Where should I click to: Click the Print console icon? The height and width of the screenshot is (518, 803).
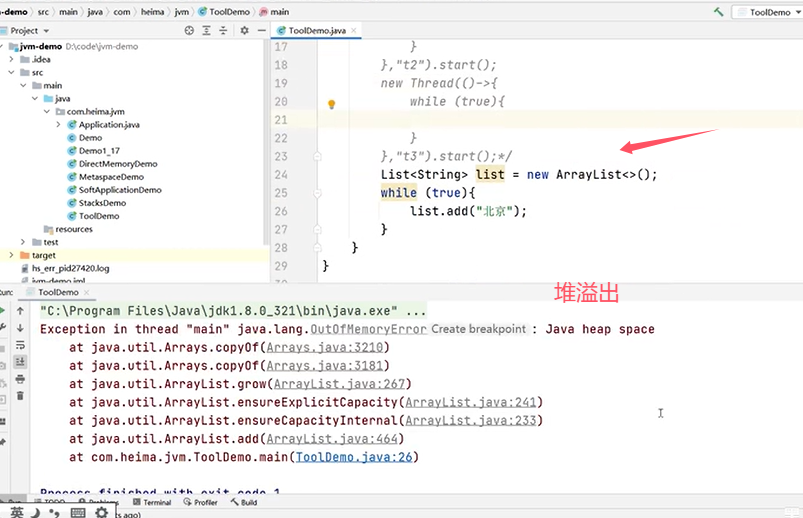(20, 379)
